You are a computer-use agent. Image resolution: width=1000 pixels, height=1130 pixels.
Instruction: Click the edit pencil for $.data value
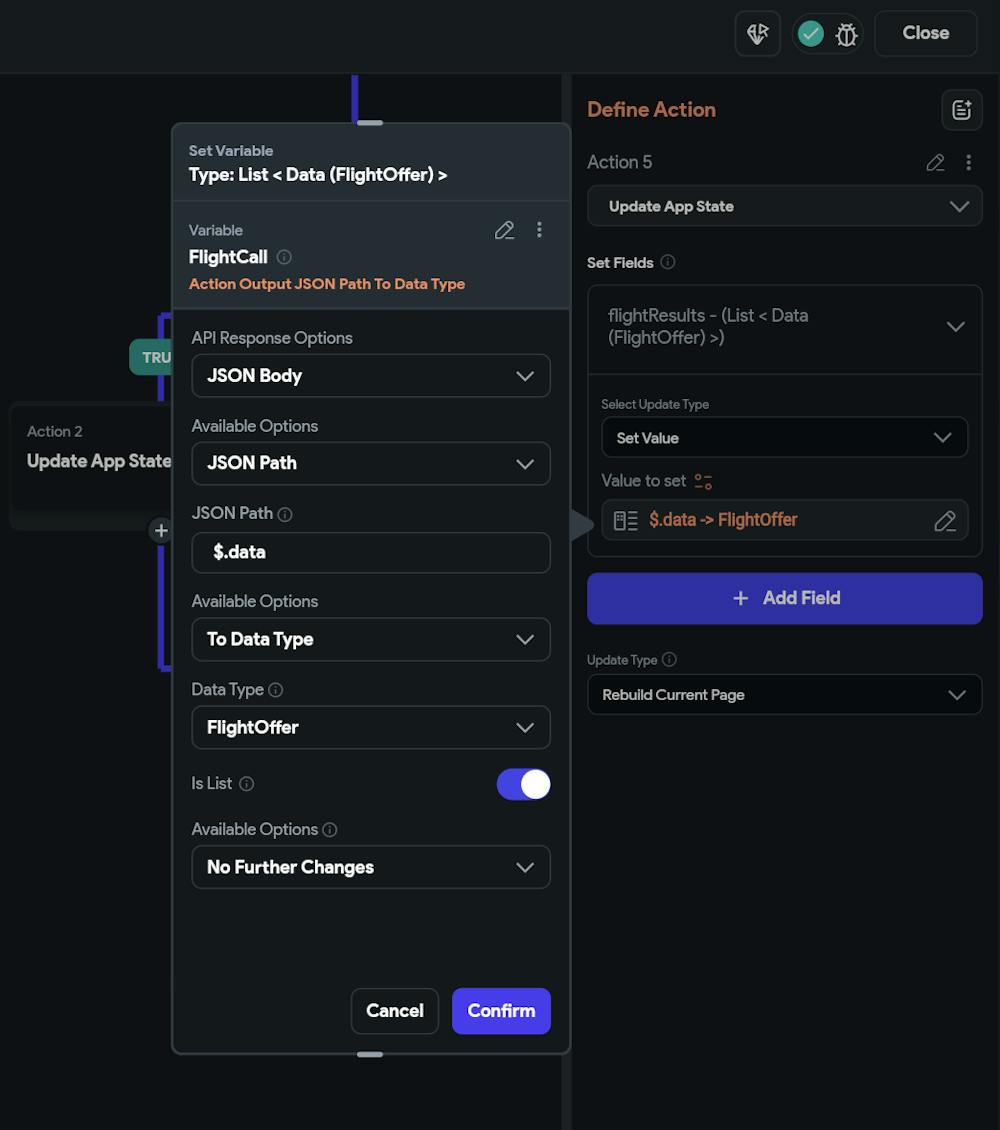click(x=944, y=520)
